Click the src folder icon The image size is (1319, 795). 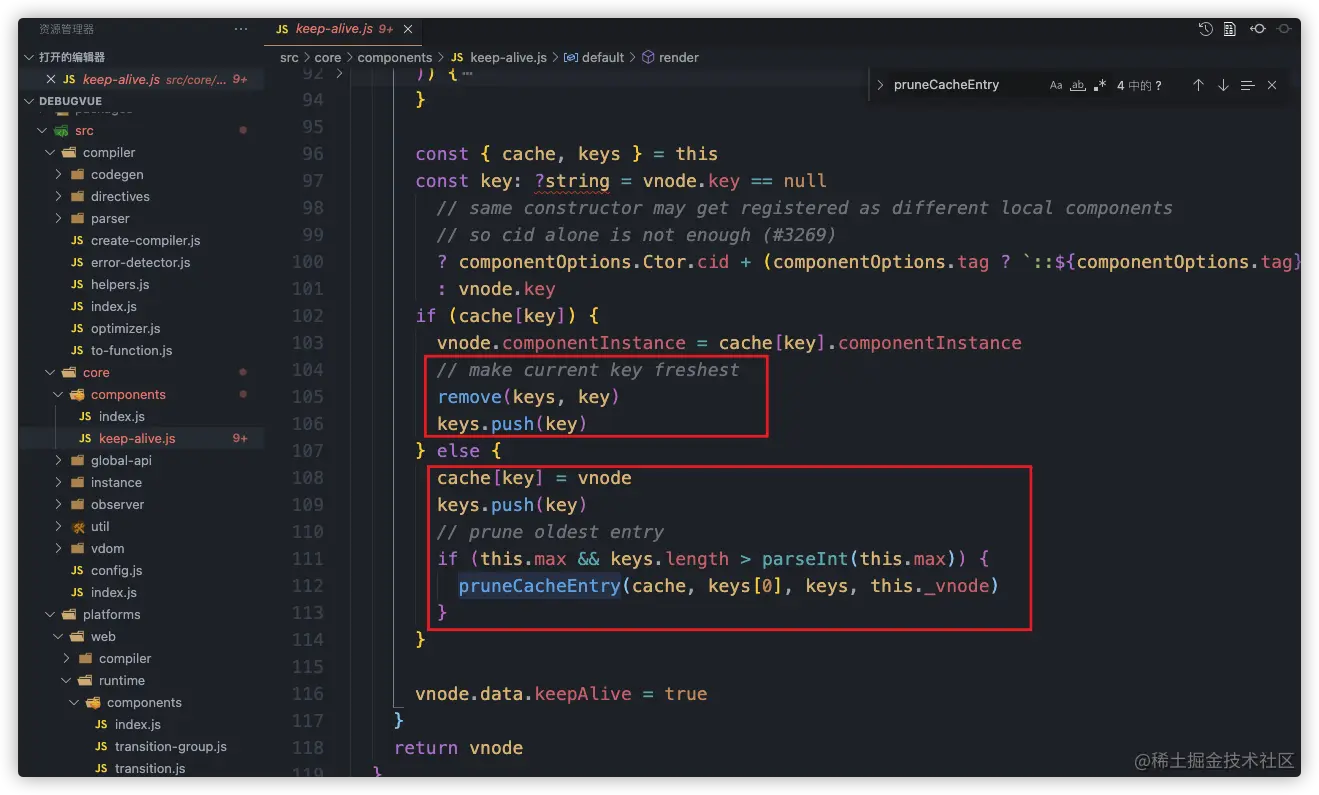[62, 131]
